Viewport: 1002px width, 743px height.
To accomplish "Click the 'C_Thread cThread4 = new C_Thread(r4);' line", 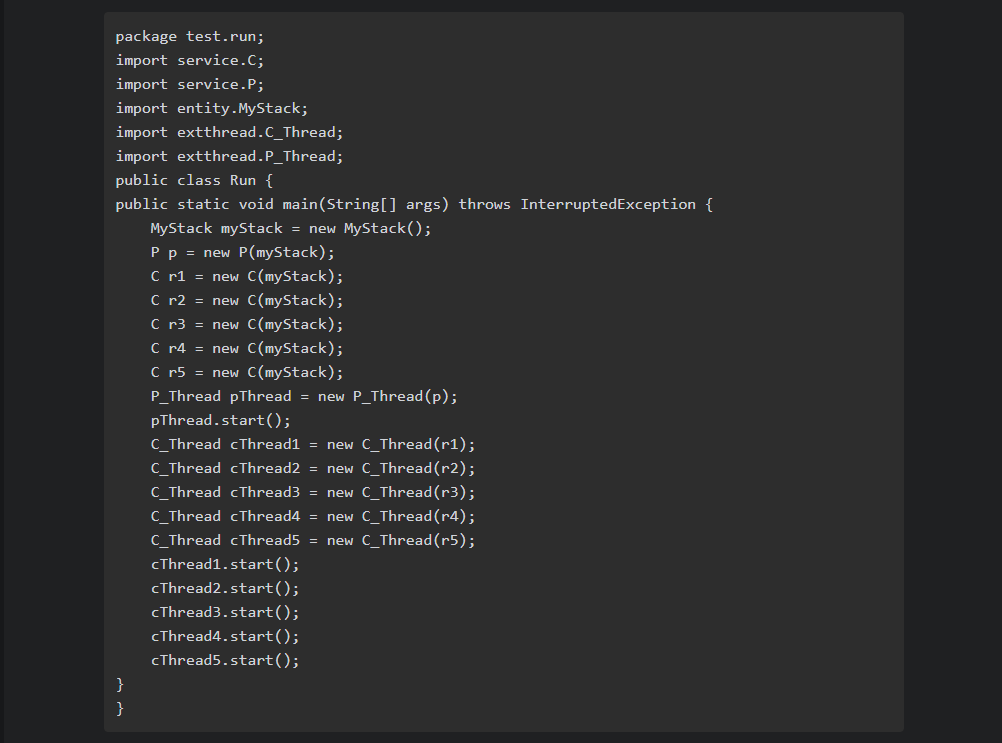I will tap(313, 517).
